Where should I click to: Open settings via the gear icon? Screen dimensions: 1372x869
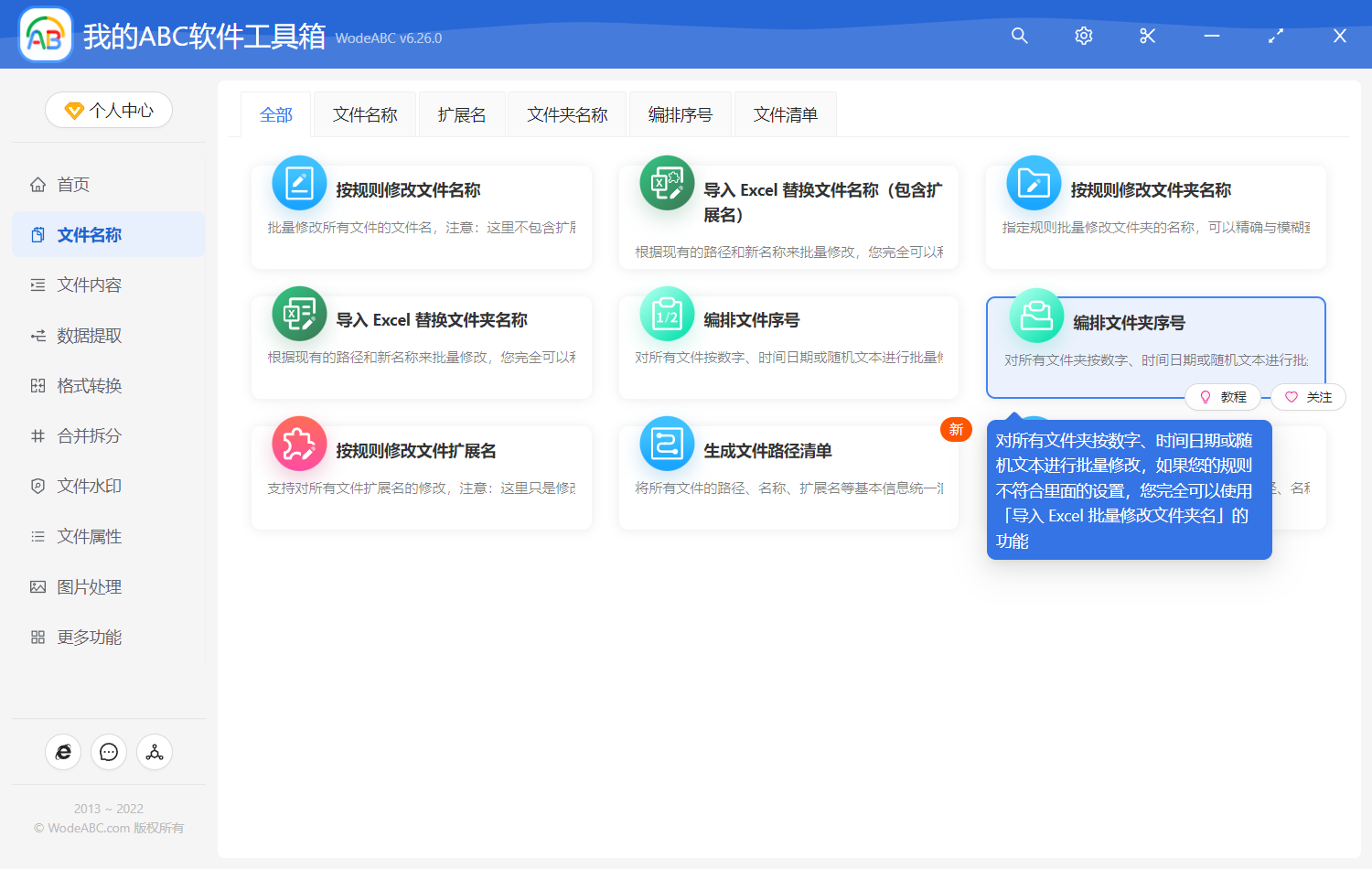[x=1083, y=36]
